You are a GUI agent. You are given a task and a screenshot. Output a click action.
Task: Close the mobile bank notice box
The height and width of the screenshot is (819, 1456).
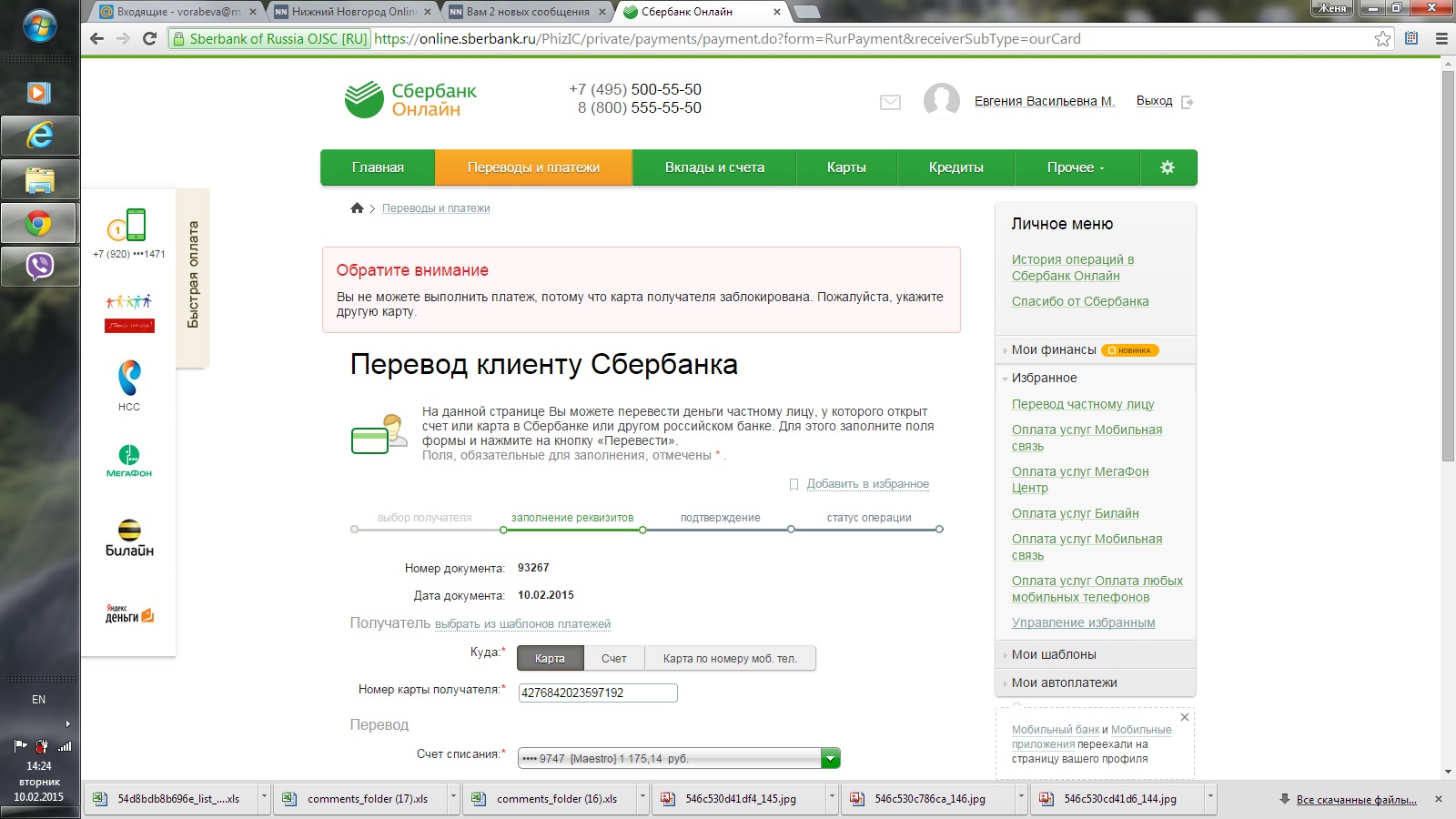1185,717
